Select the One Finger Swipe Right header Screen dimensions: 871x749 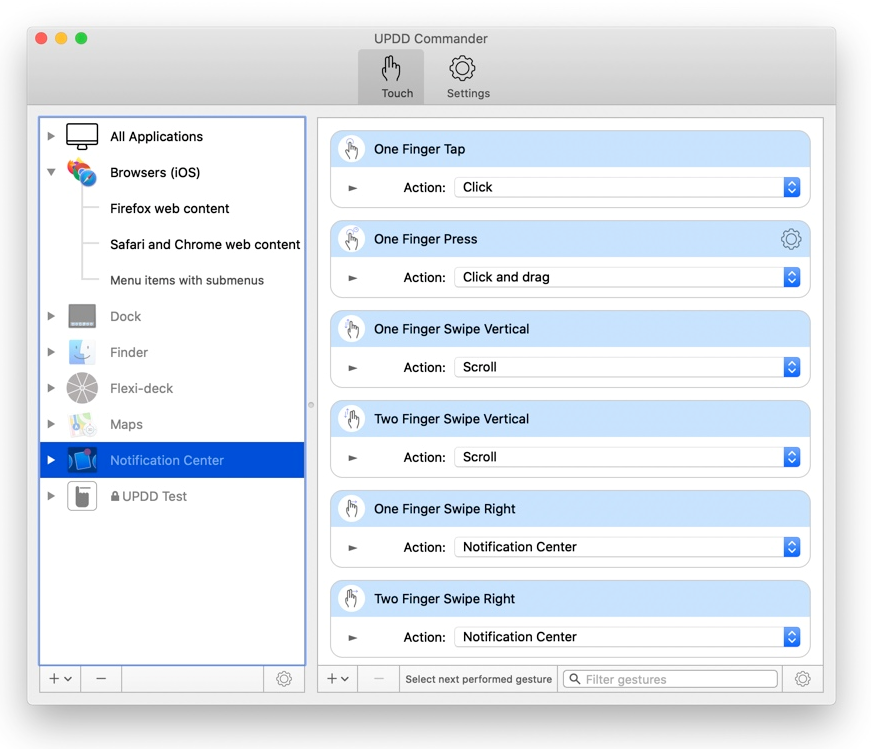(x=570, y=509)
